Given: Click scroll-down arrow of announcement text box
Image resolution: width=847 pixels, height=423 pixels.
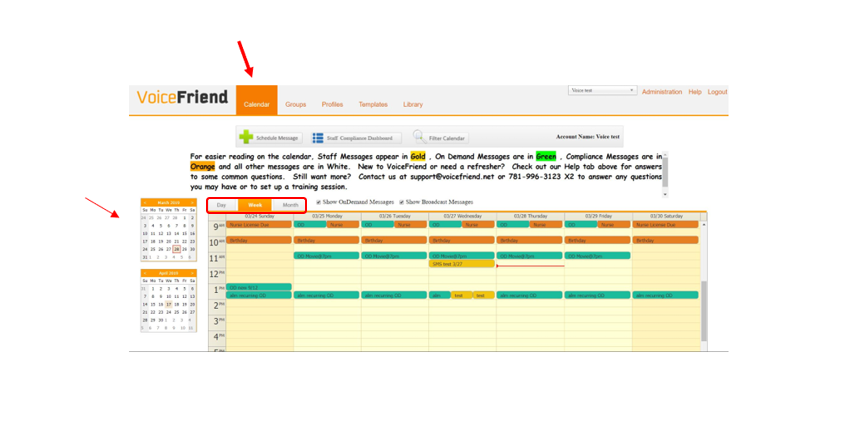Looking at the screenshot, I should pyautogui.click(x=665, y=194).
